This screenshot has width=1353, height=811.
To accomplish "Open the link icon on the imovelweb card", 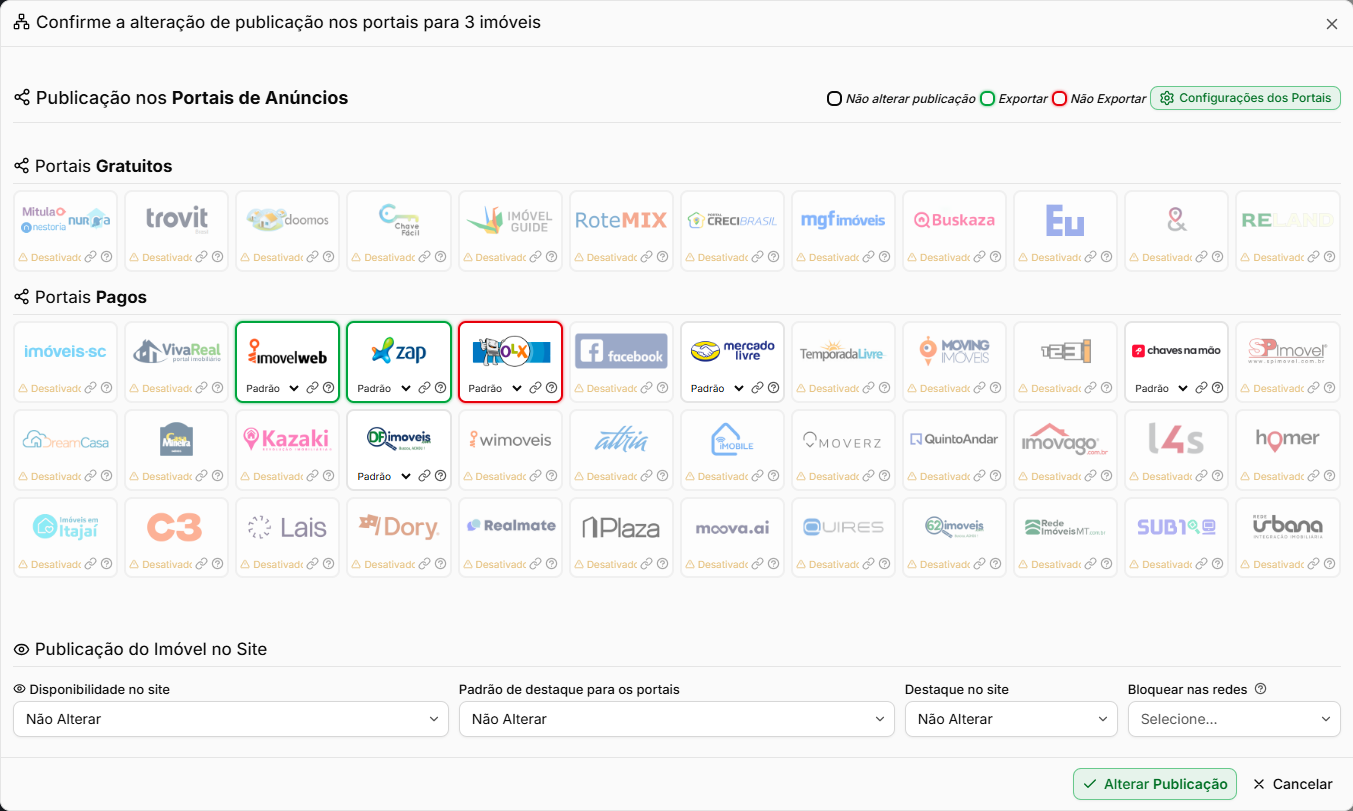I will pos(312,388).
